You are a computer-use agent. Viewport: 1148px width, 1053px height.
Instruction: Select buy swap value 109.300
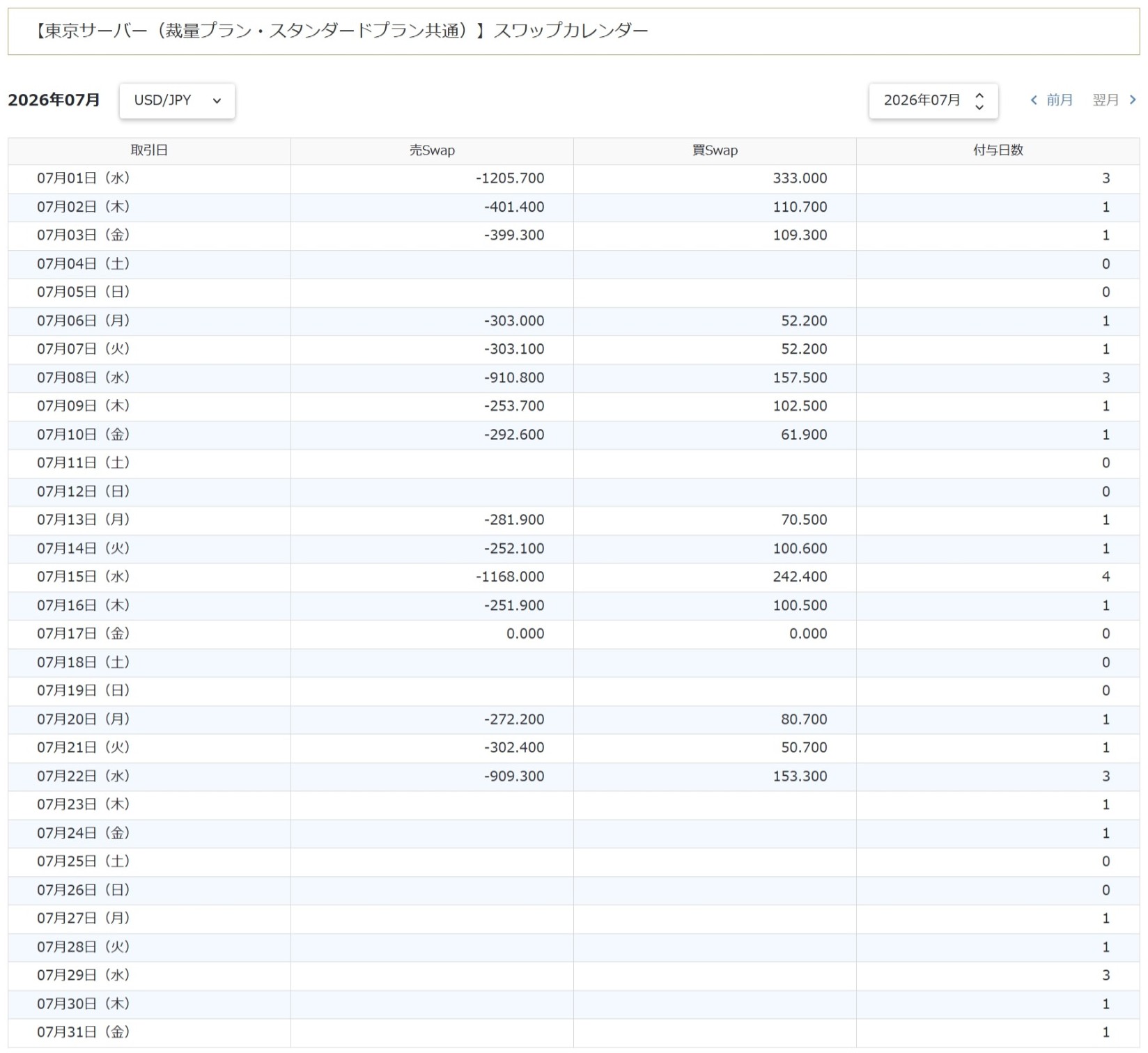[x=800, y=235]
